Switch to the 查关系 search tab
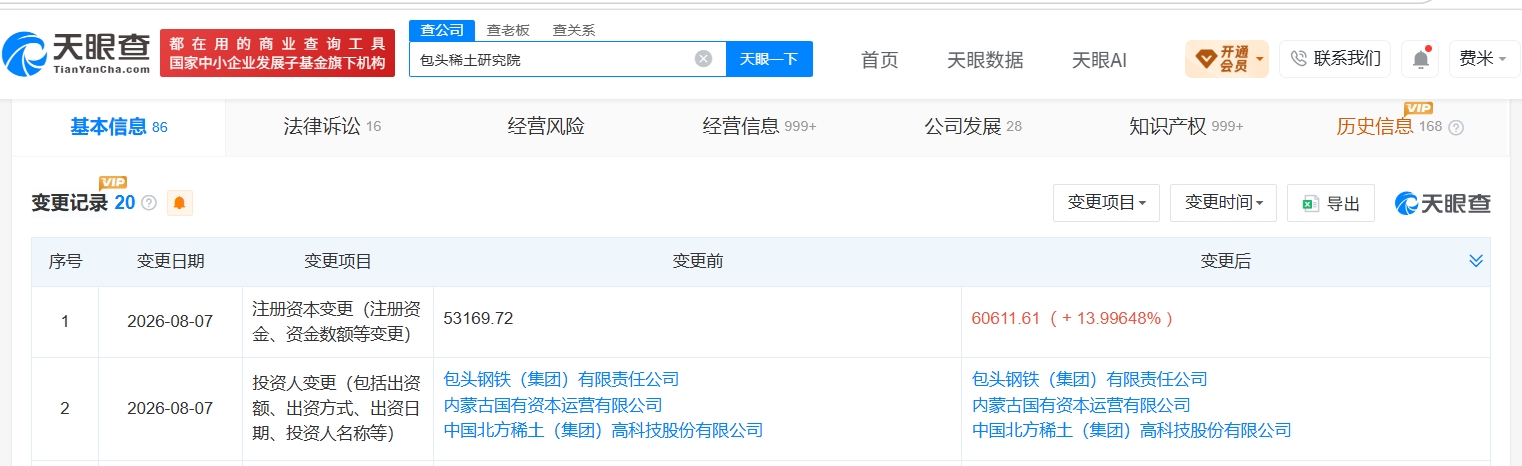The width and height of the screenshot is (1522, 466). pyautogui.click(x=573, y=30)
